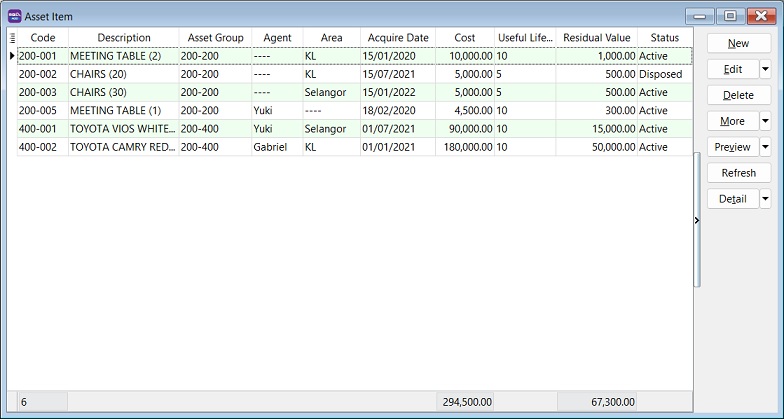Collapse the side button panel arrow
Viewport: 784px width, 419px height.
click(696, 220)
